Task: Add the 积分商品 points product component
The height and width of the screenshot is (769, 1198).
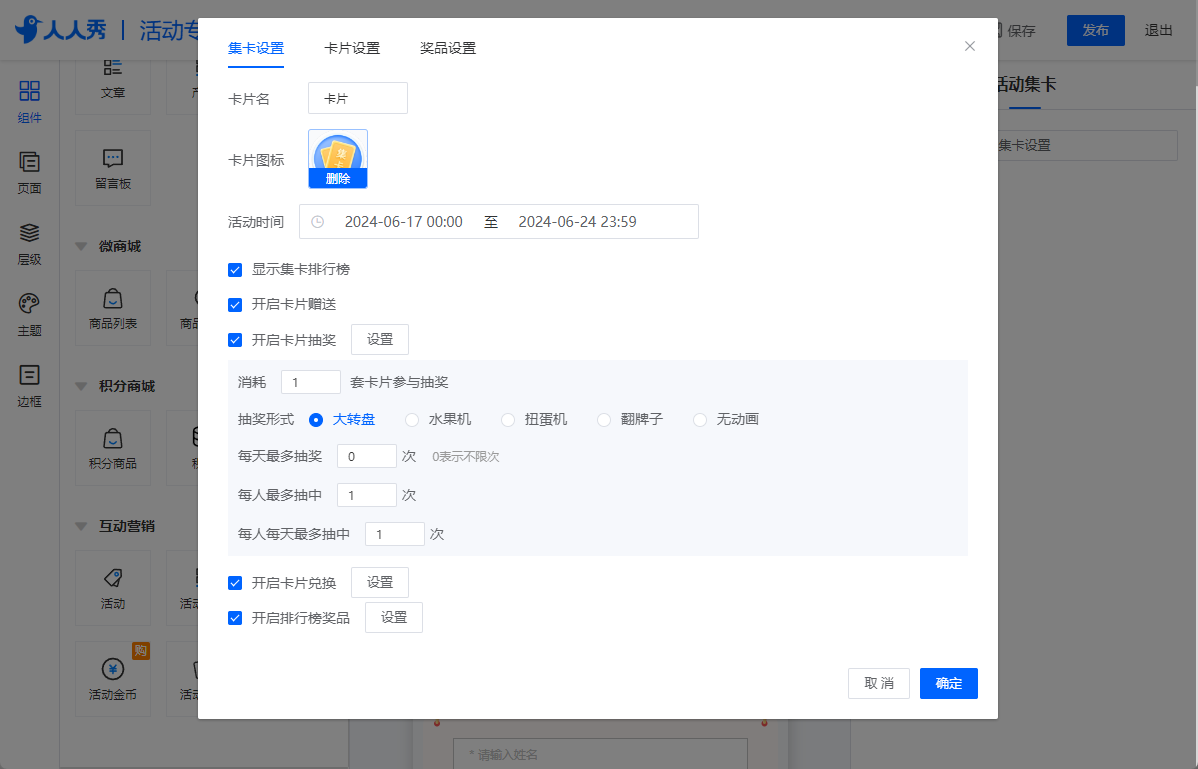Action: [113, 448]
